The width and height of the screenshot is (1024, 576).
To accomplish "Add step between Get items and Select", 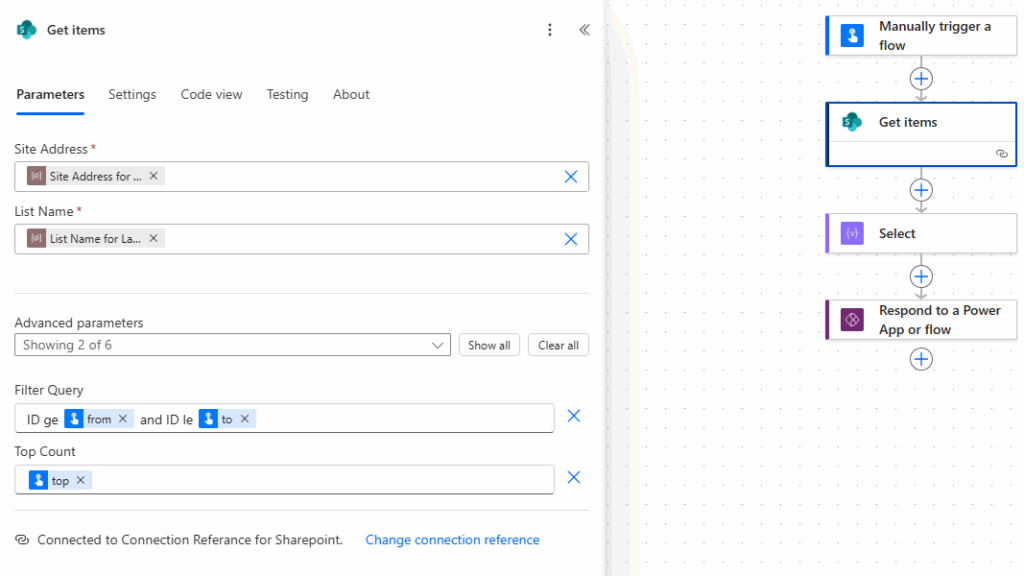I will [921, 191].
